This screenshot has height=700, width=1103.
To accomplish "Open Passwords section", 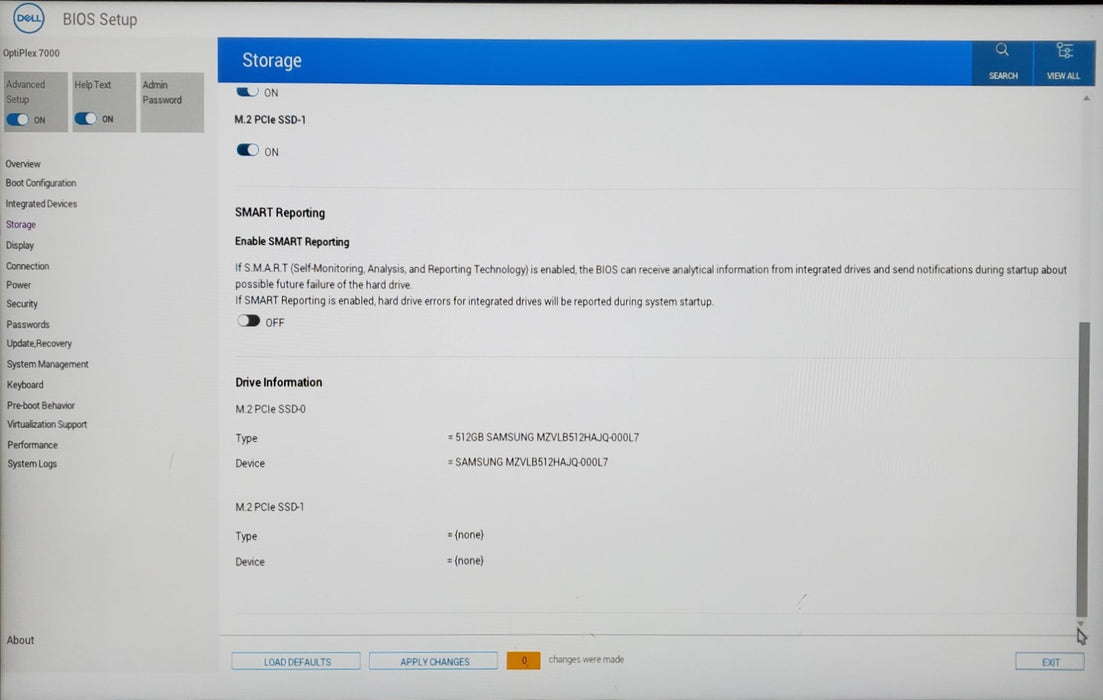I will 28,324.
